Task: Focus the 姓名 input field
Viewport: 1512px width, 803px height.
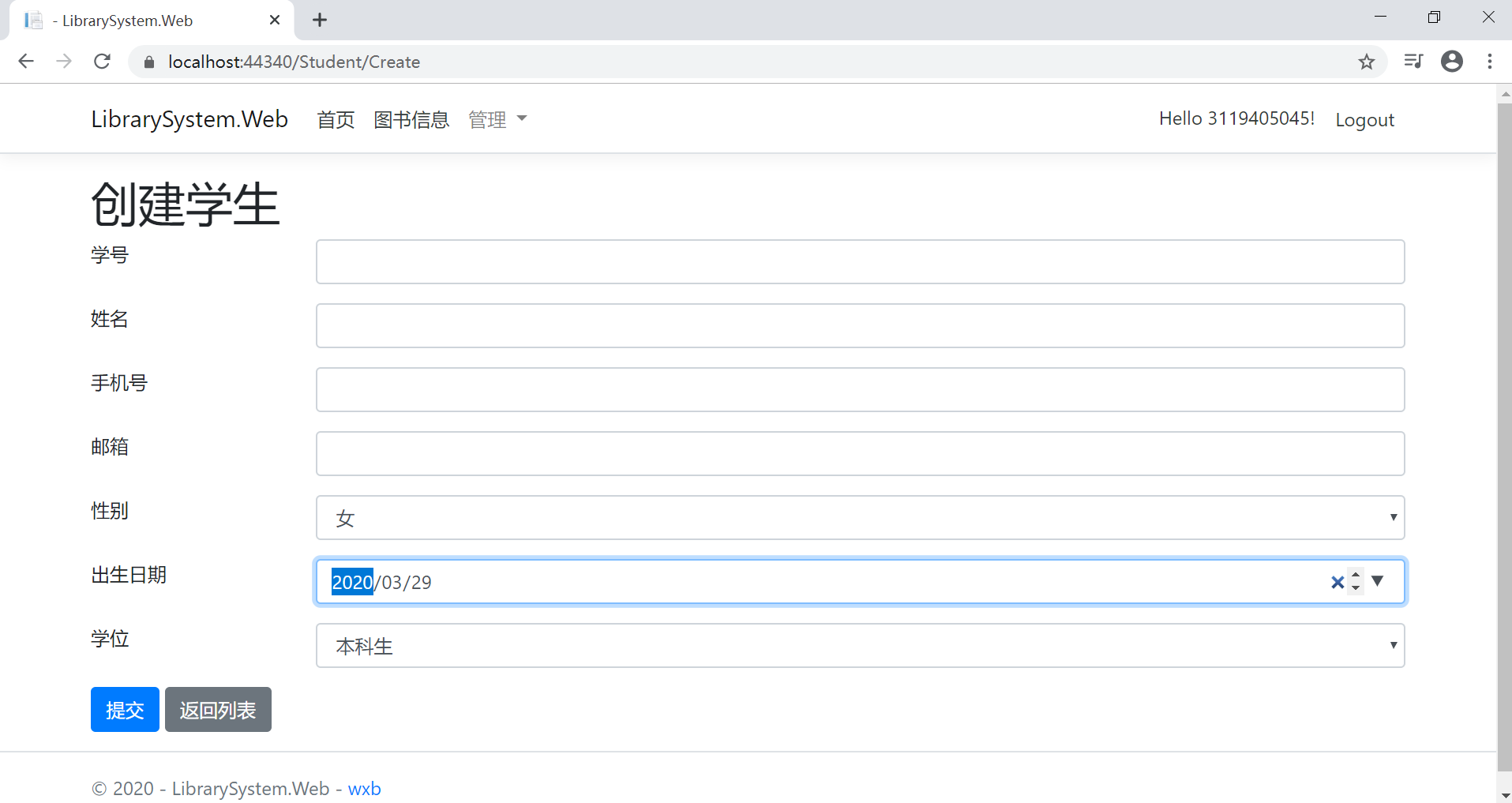Action: 860,325
